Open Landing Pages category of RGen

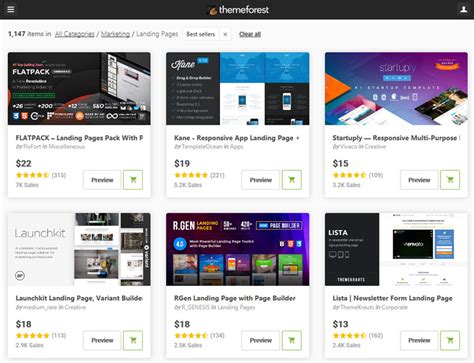[236, 307]
